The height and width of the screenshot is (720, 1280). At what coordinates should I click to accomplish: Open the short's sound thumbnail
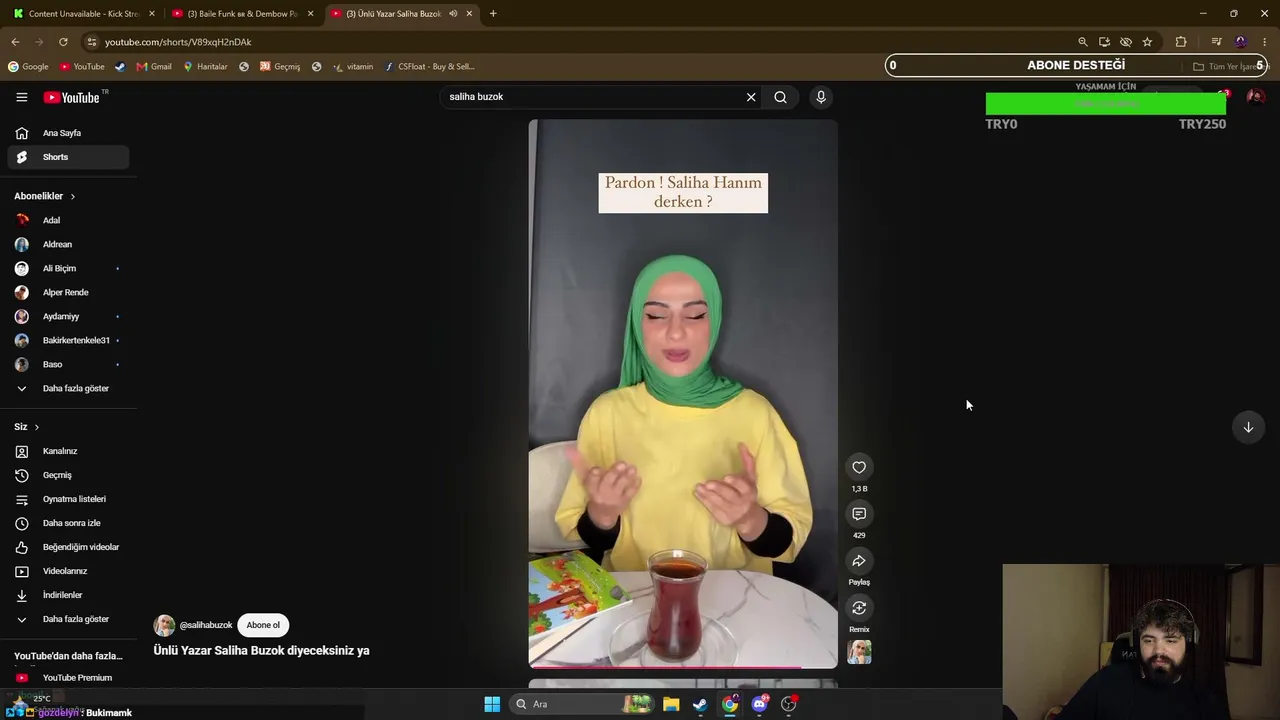pyautogui.click(x=859, y=652)
